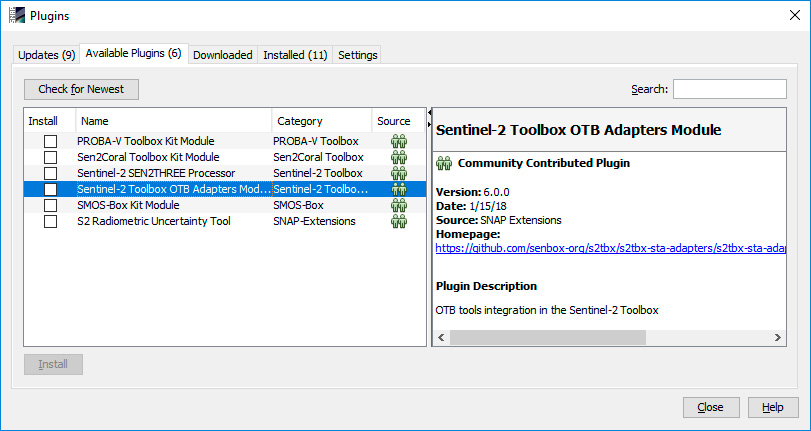Click the Close button at bottom
Image resolution: width=811 pixels, height=431 pixels.
click(x=711, y=407)
